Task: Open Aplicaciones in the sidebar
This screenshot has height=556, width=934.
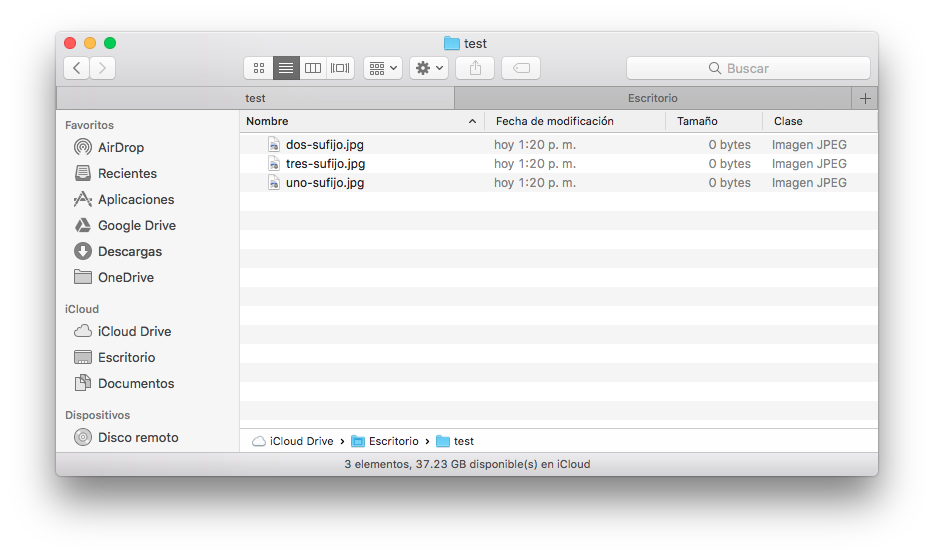Action: [124, 200]
